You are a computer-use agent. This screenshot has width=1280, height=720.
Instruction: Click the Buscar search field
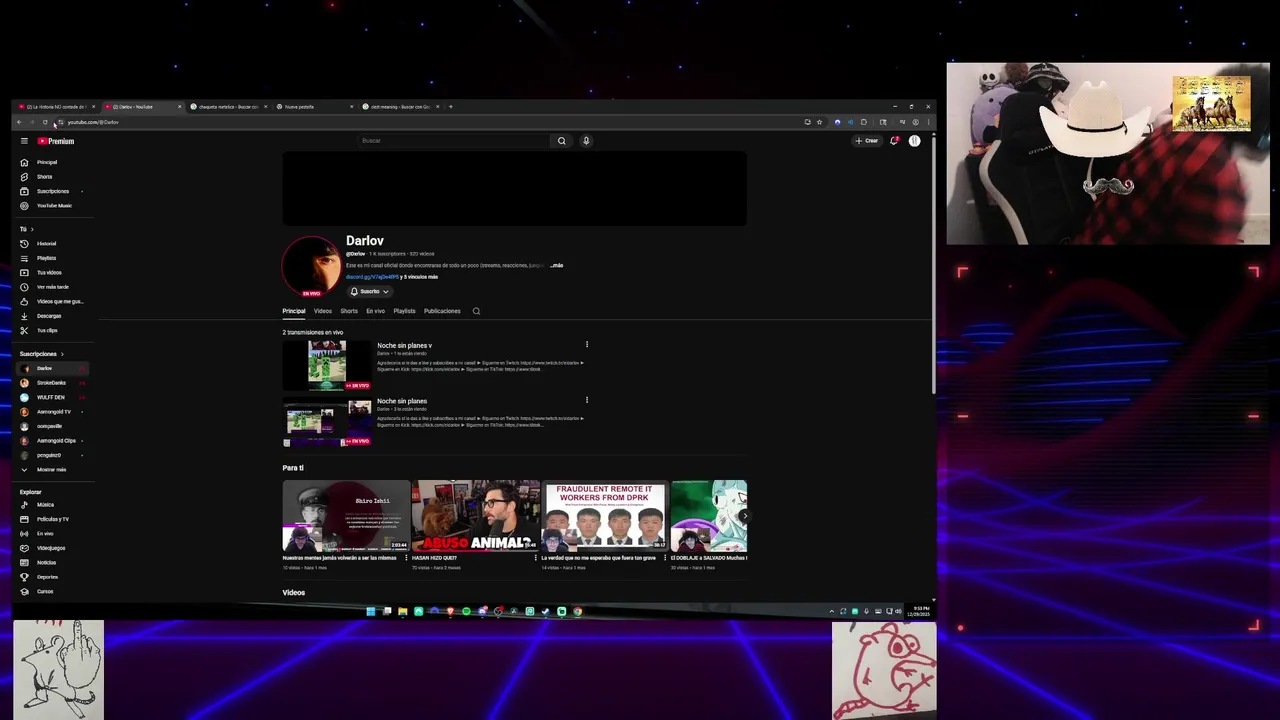click(453, 141)
